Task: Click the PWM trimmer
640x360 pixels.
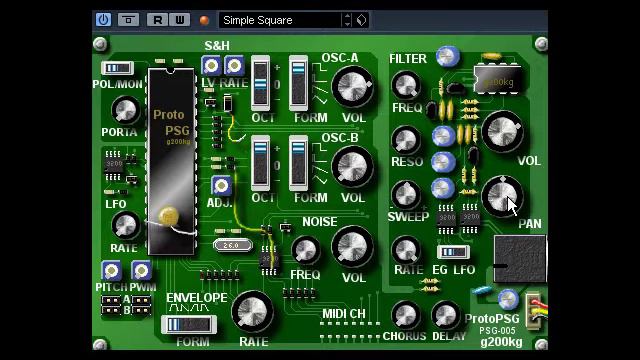Action: pyautogui.click(x=141, y=271)
